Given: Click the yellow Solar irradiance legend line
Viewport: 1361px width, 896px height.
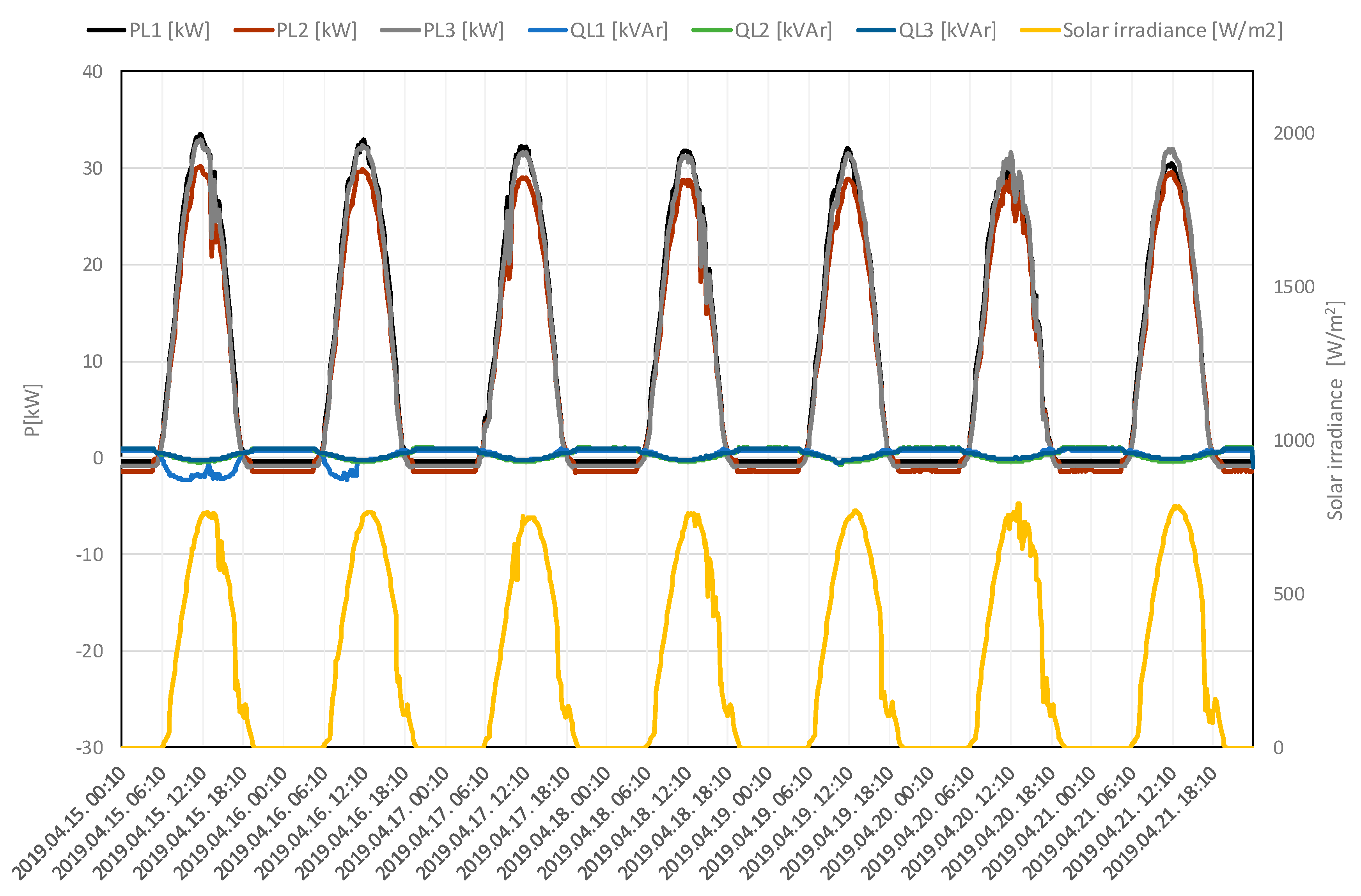Looking at the screenshot, I should pos(1040,30).
